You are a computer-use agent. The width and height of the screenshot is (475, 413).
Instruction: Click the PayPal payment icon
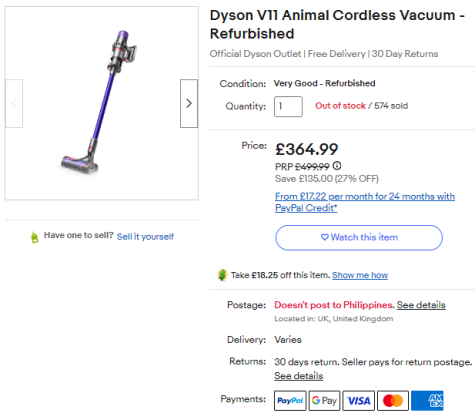tap(290, 400)
